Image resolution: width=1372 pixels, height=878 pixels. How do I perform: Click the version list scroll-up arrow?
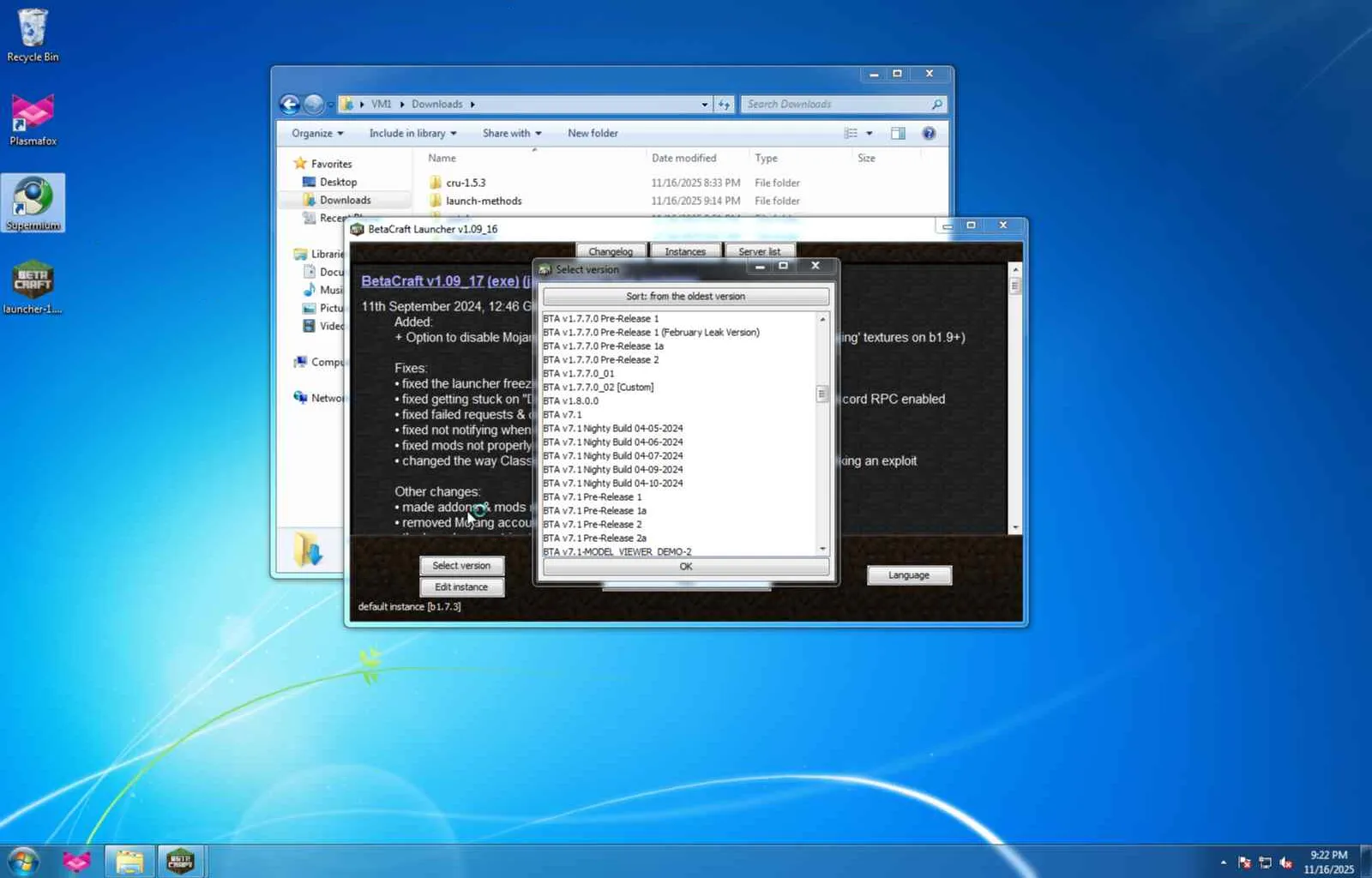tap(822, 319)
